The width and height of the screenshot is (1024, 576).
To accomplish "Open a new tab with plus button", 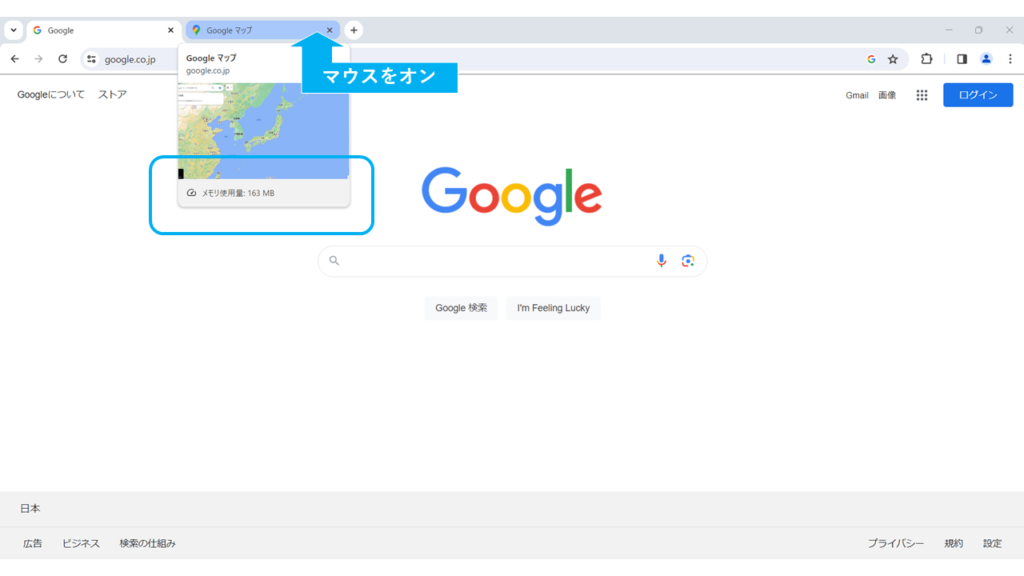I will pos(353,30).
